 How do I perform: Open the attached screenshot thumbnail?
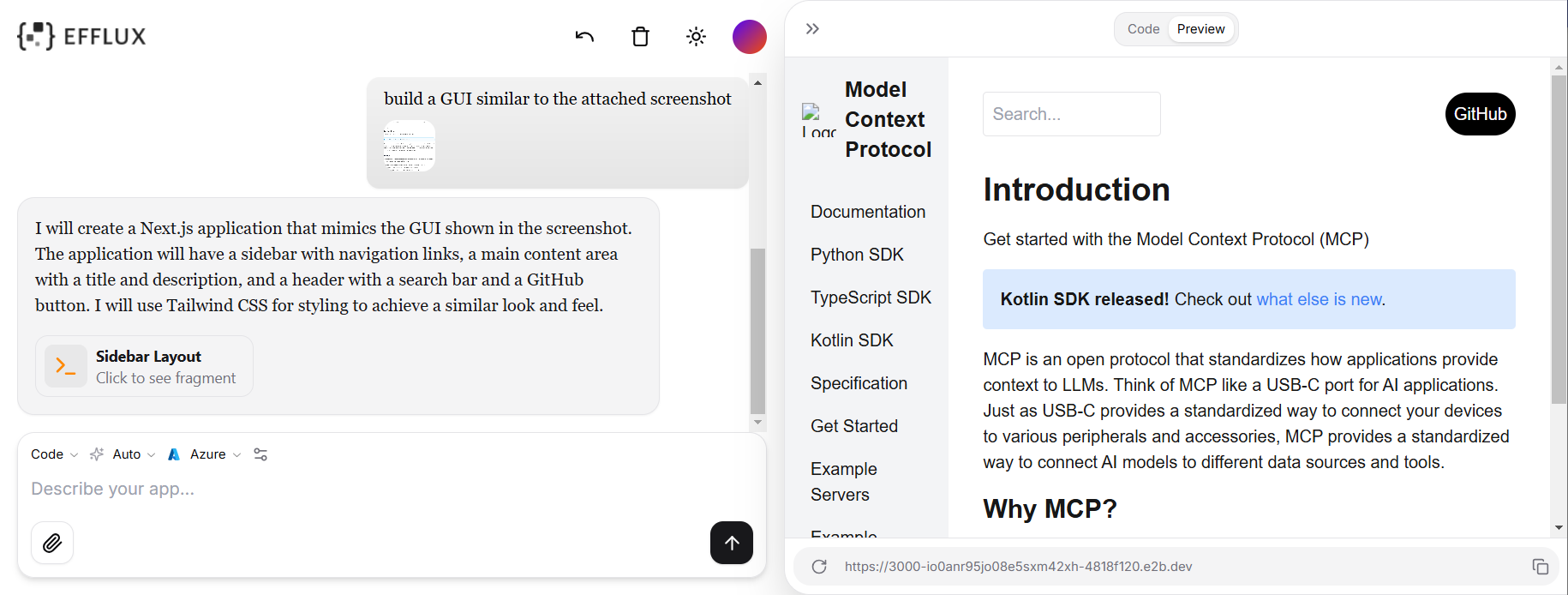(409, 145)
